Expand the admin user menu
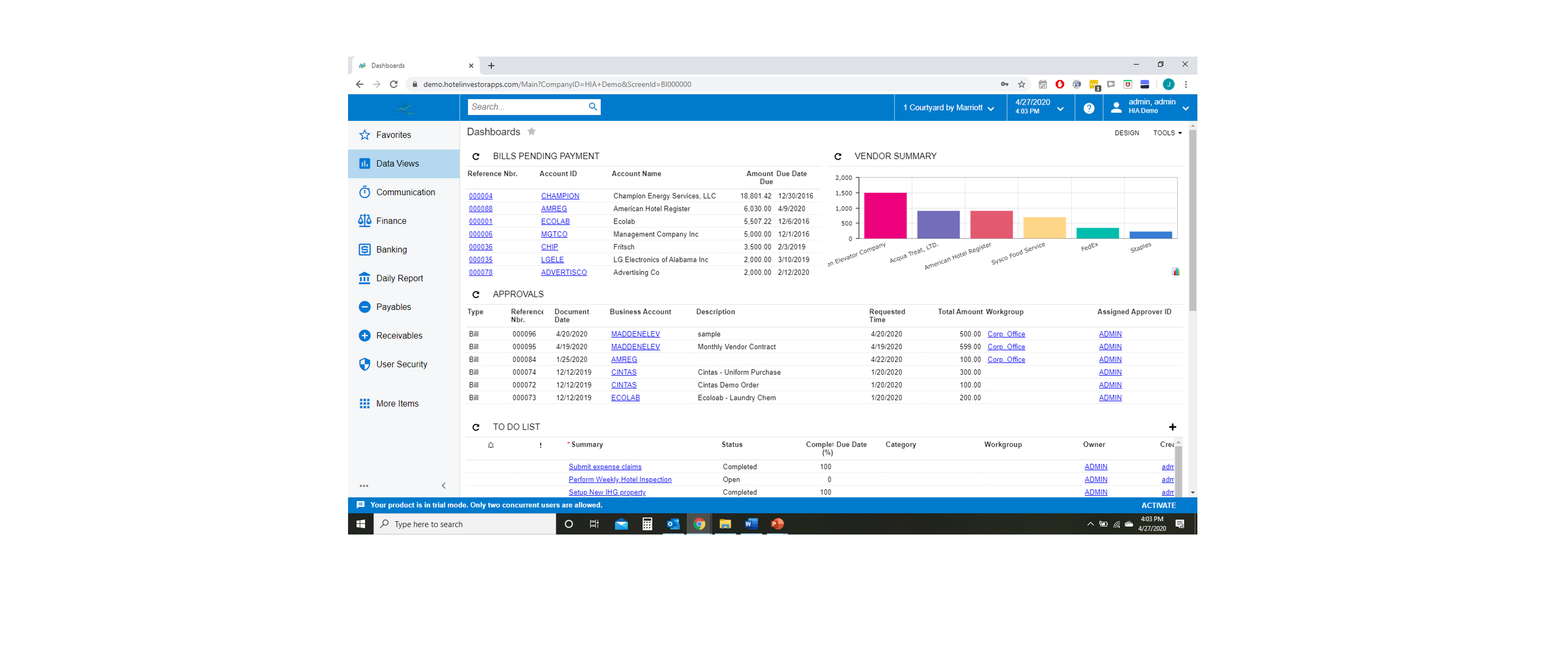This screenshot has height=662, width=1568. pos(1150,107)
